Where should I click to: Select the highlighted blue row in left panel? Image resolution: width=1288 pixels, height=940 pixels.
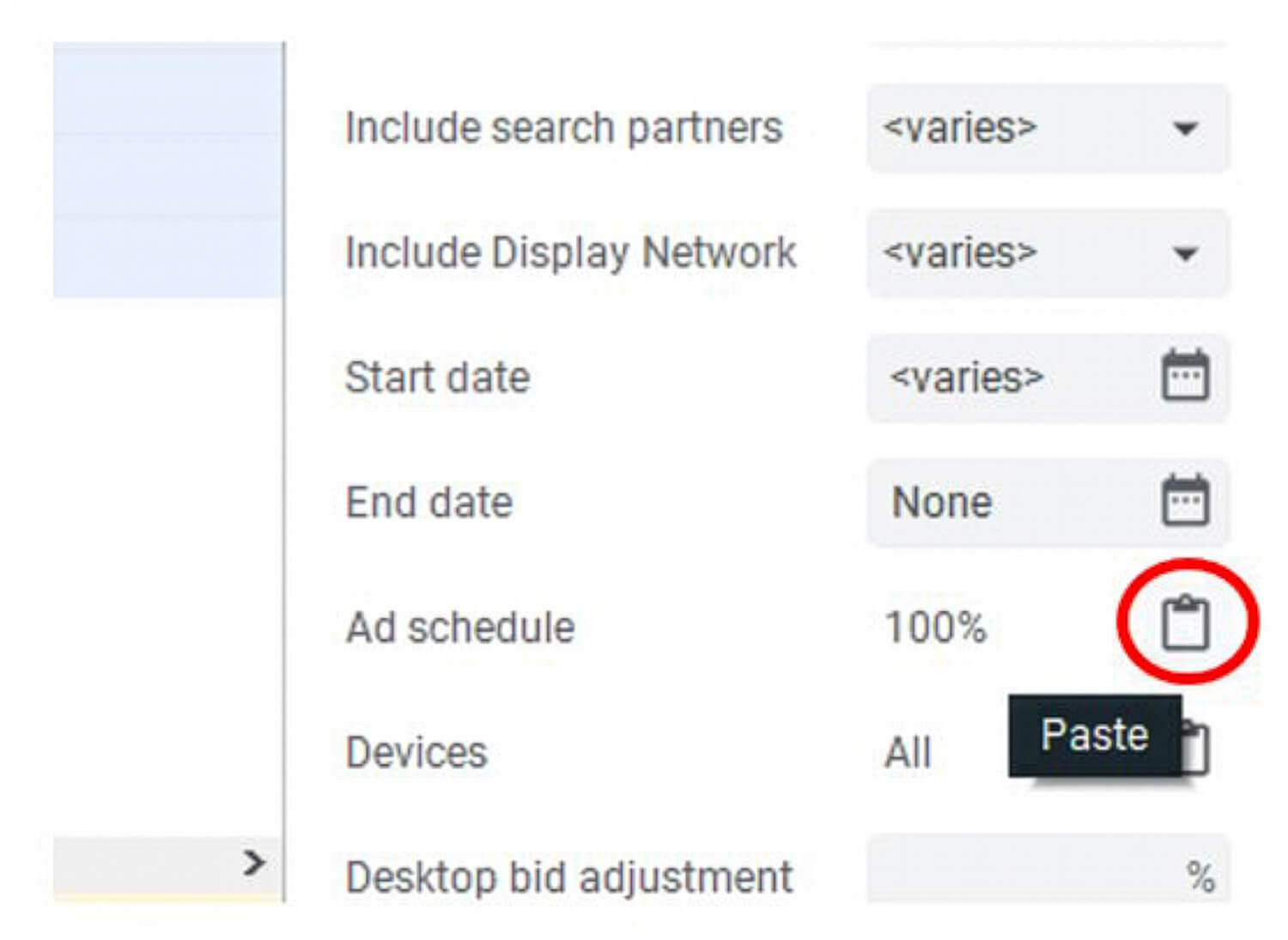[167, 172]
